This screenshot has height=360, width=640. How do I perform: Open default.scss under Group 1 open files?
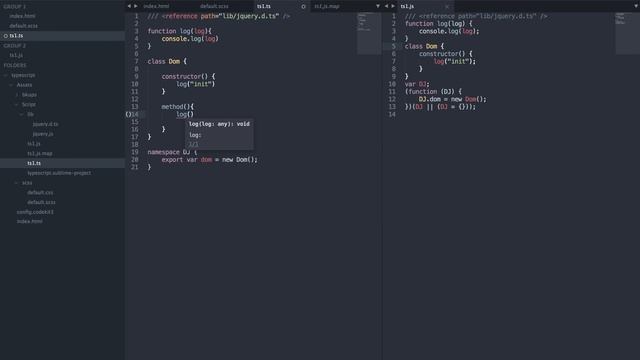coord(23,26)
